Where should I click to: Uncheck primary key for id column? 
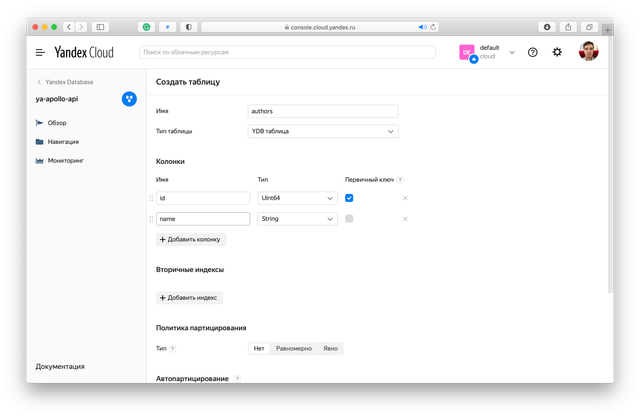(349, 198)
